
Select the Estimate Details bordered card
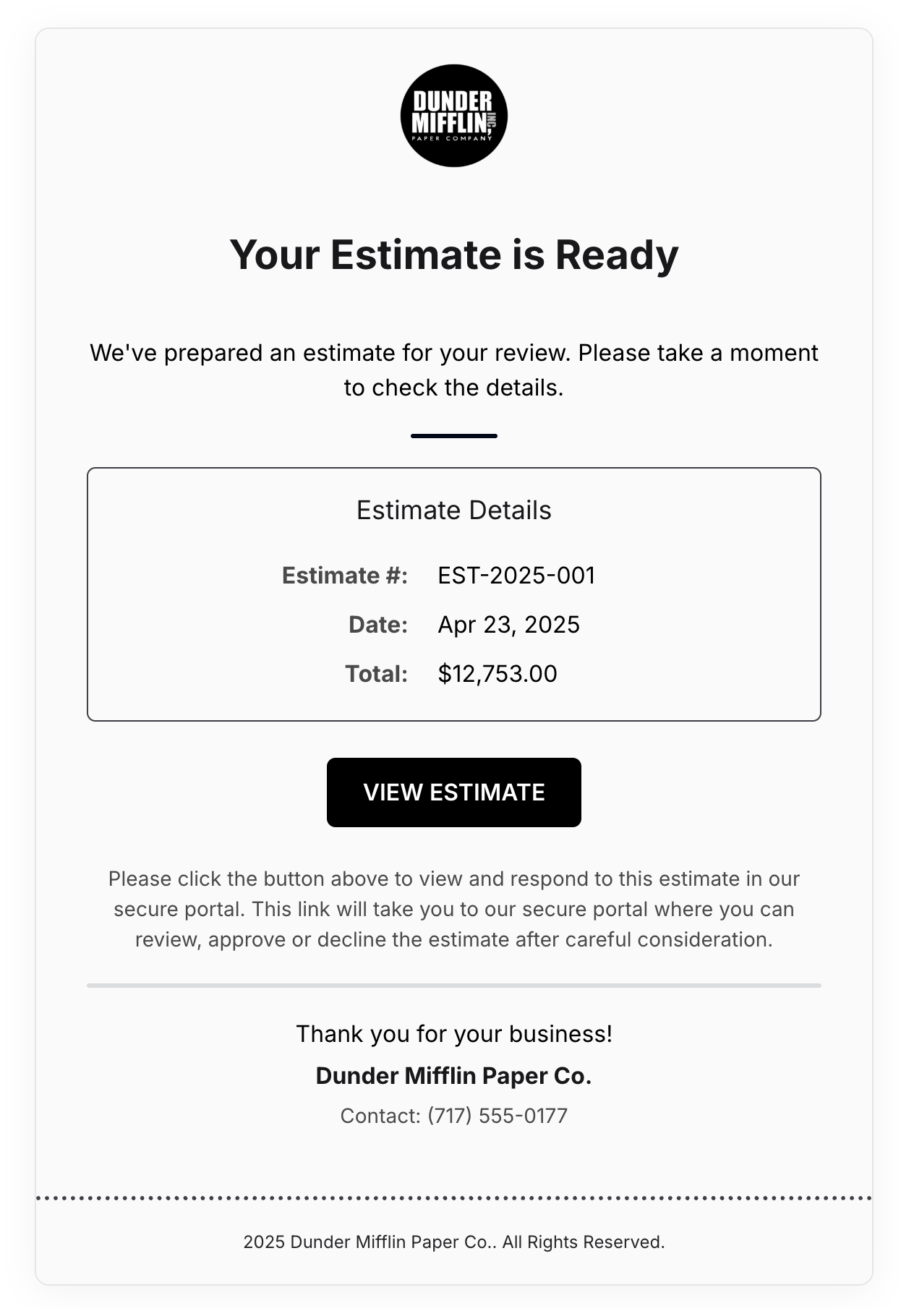click(x=454, y=594)
